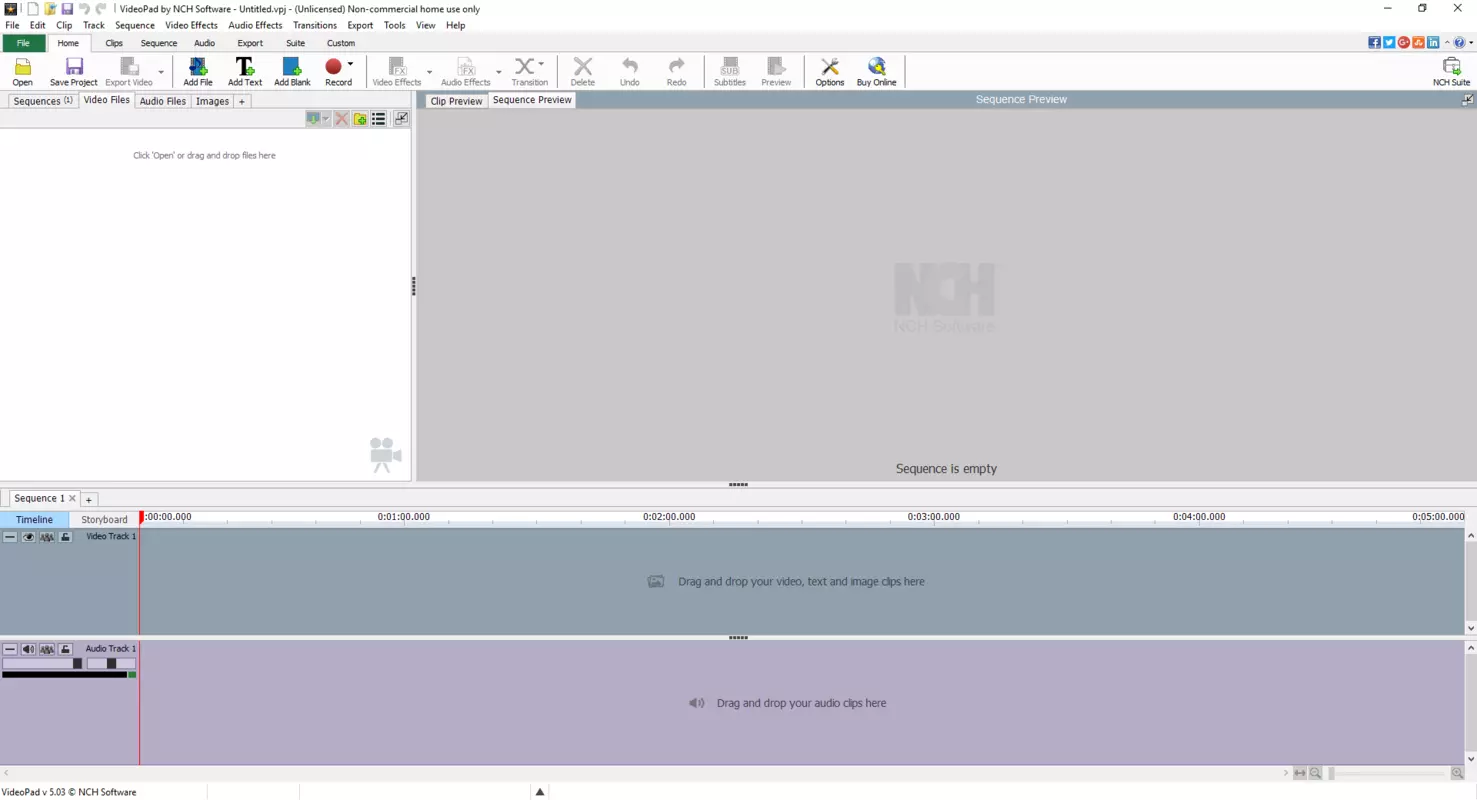Switch to Clip Preview
Image resolution: width=1477 pixels, height=800 pixels.
click(x=456, y=101)
